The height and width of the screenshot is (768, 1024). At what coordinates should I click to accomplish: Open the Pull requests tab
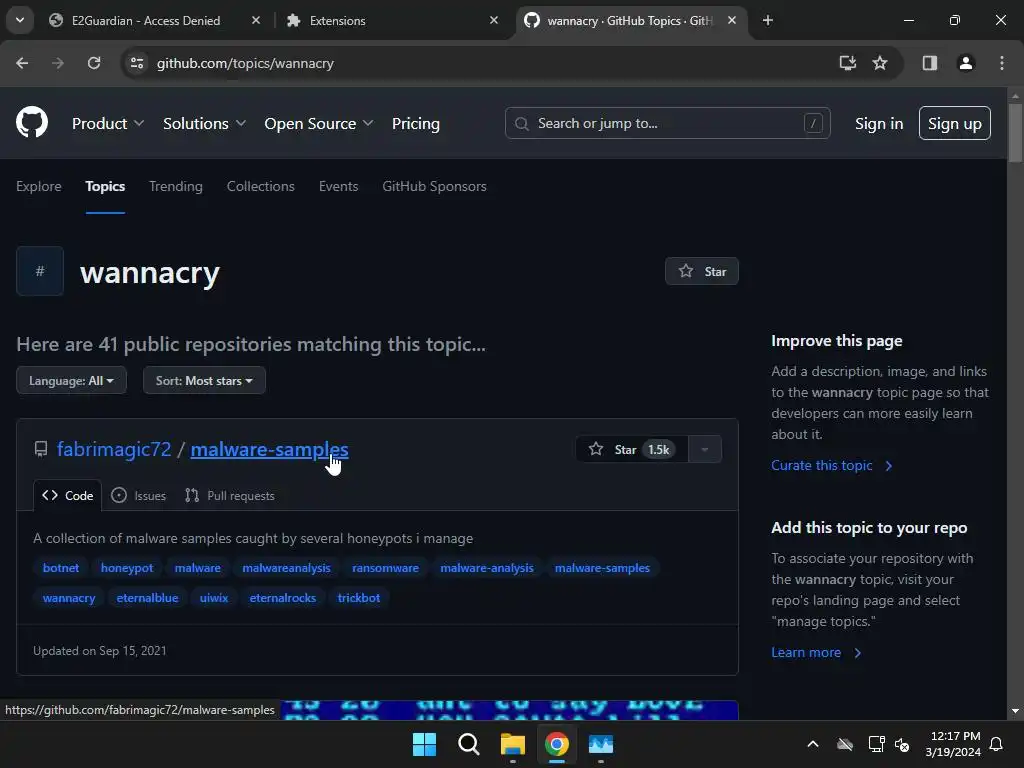[x=230, y=496]
